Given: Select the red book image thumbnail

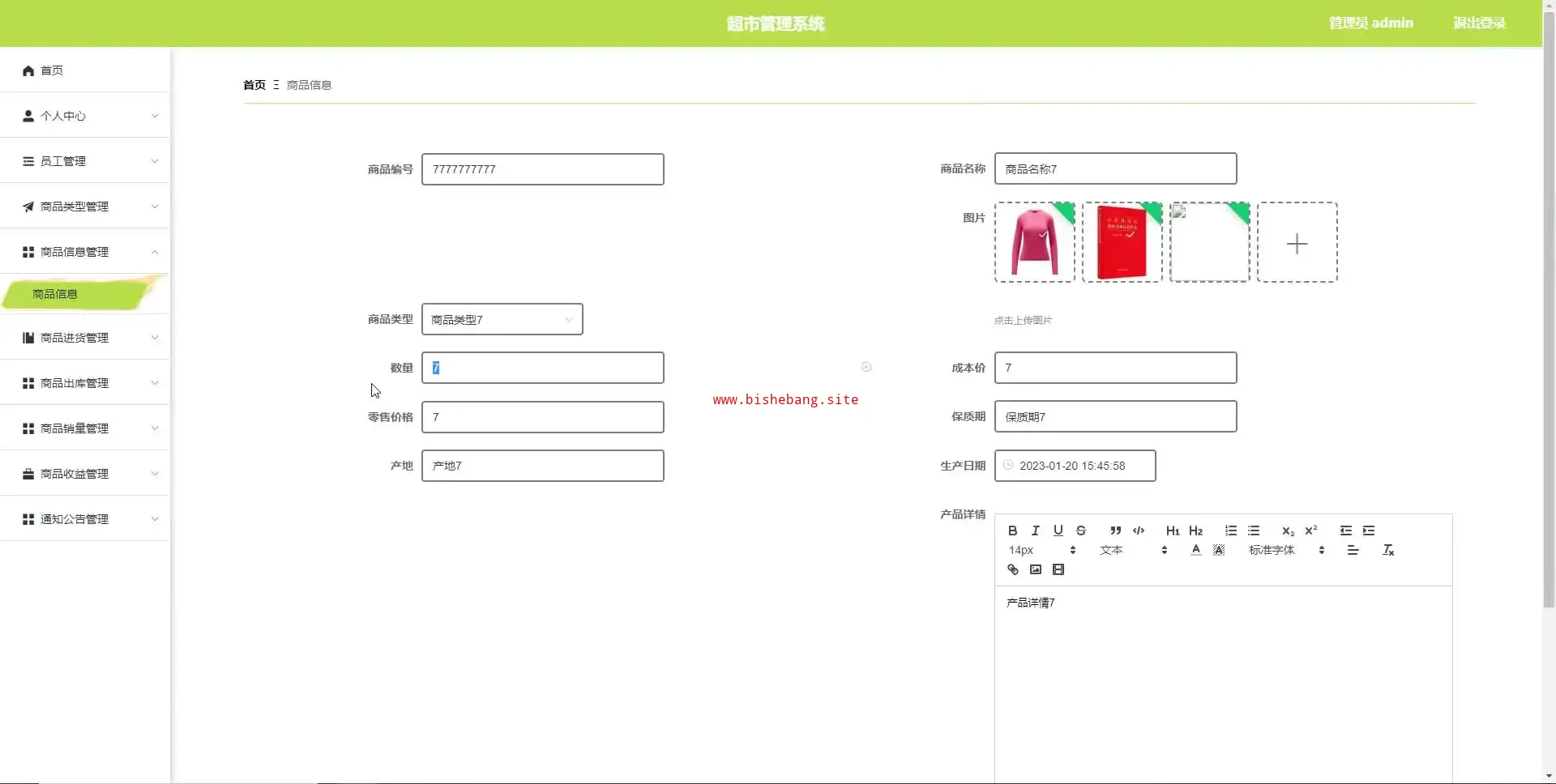Looking at the screenshot, I should [x=1122, y=242].
